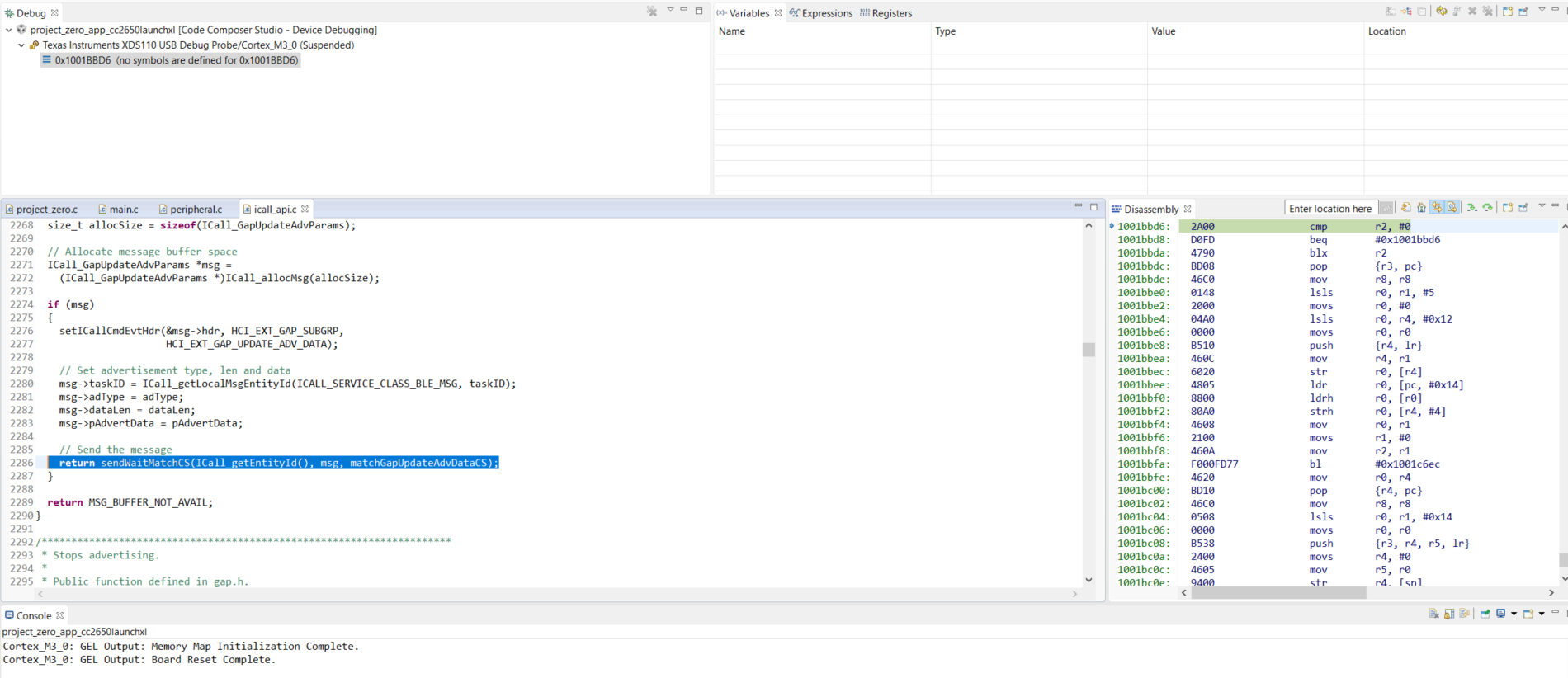Select the Texas Instruments XDS110 Cortex_M3_0 thread
Viewport: 1568px width, 678px height.
point(198,45)
